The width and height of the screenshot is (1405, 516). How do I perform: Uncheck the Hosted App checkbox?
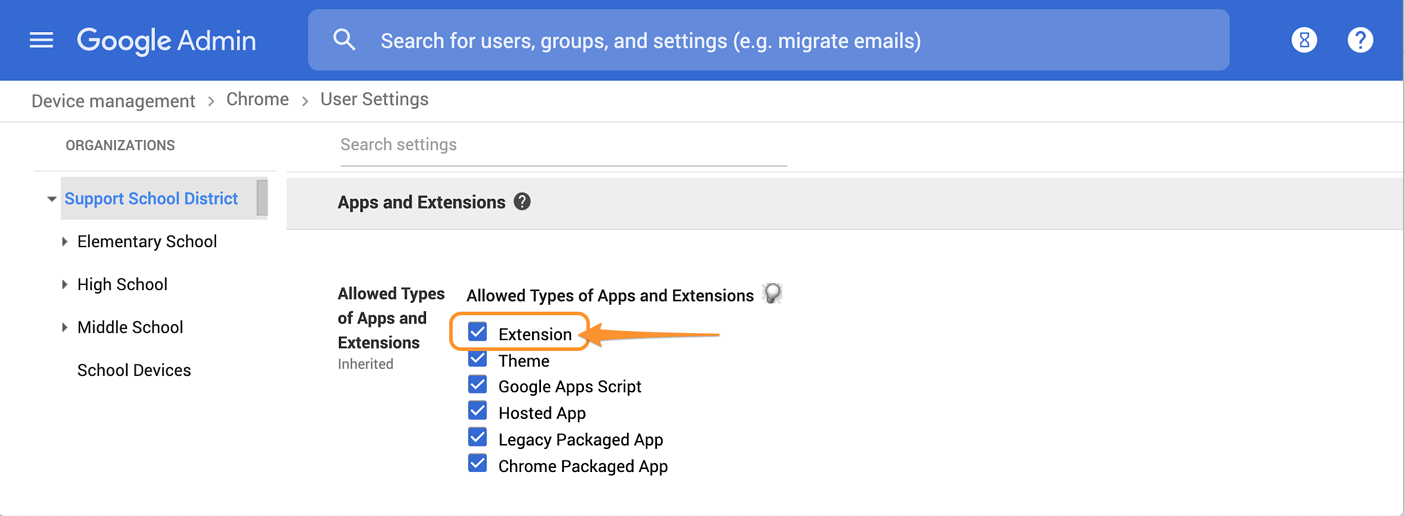pos(478,411)
